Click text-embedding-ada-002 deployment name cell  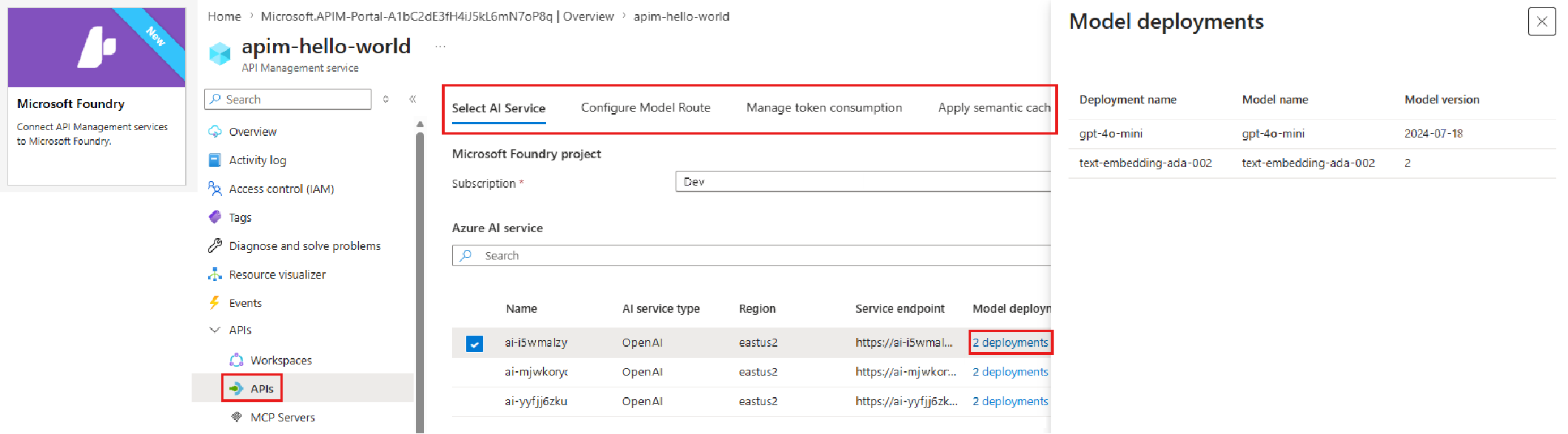pyautogui.click(x=1145, y=163)
